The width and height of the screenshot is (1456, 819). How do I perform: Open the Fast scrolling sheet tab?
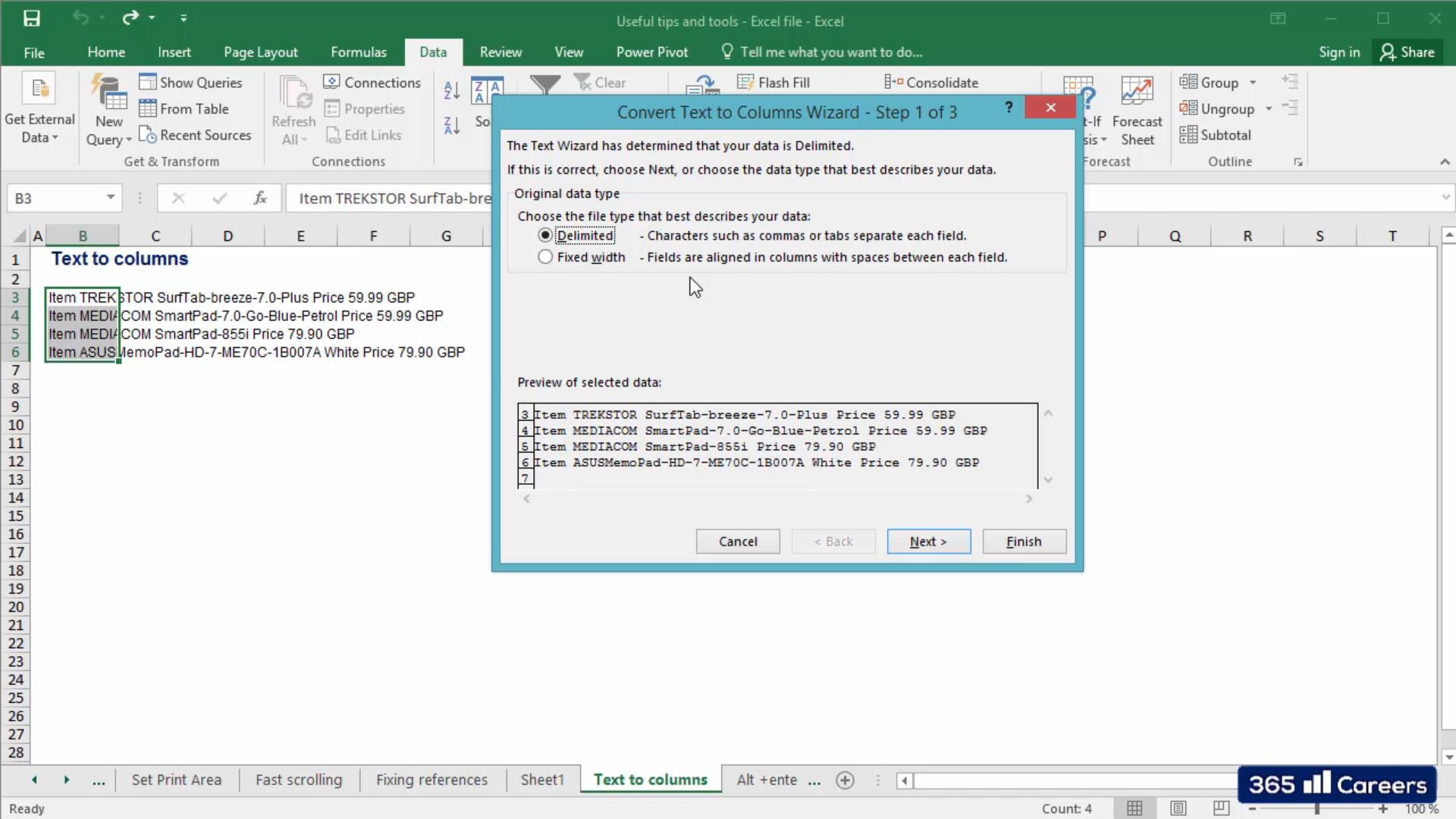point(298,780)
